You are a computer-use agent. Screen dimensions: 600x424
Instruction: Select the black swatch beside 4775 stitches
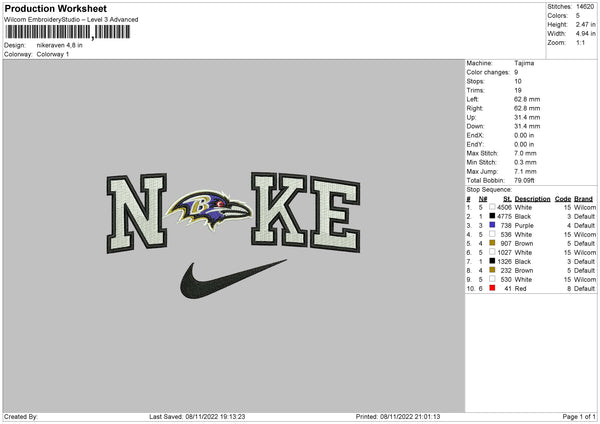tap(492, 216)
